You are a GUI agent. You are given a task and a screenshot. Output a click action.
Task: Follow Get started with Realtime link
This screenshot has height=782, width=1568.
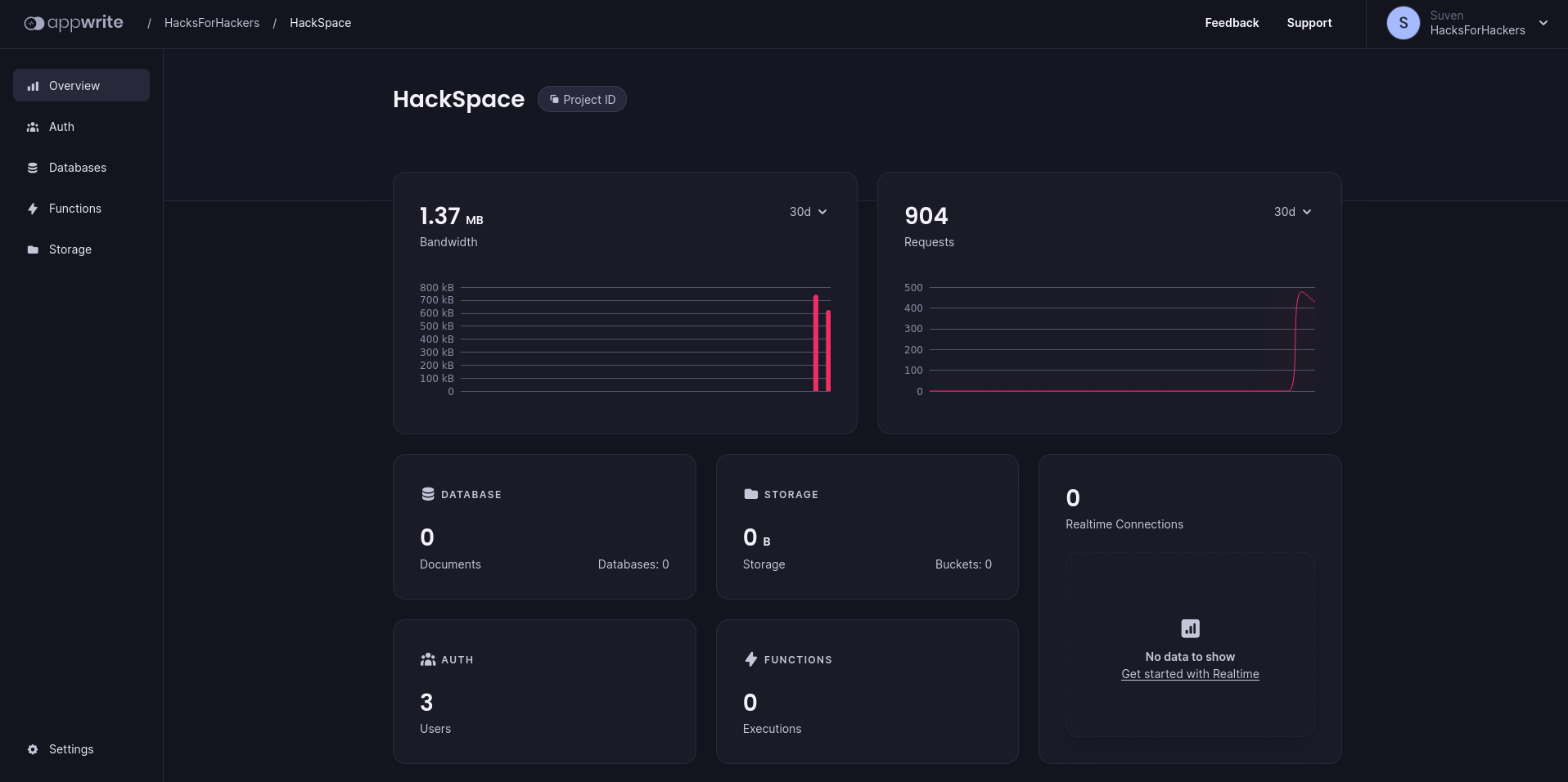click(x=1190, y=674)
